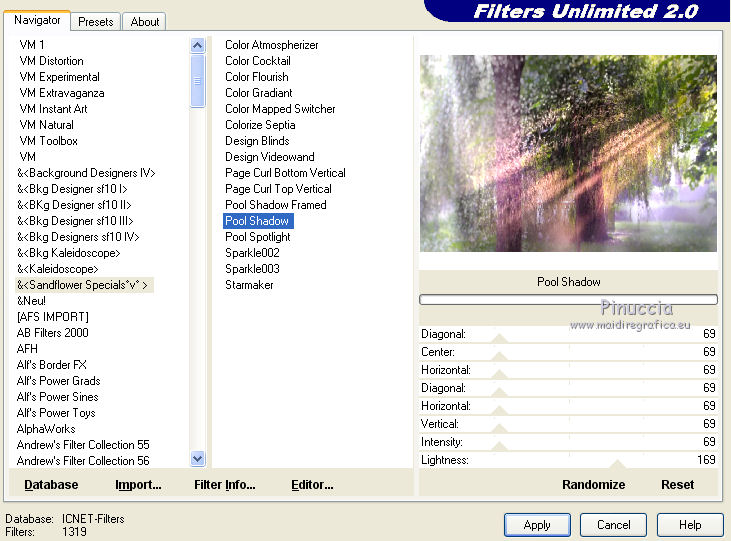
Task: Click the Apply button
Action: point(537,525)
